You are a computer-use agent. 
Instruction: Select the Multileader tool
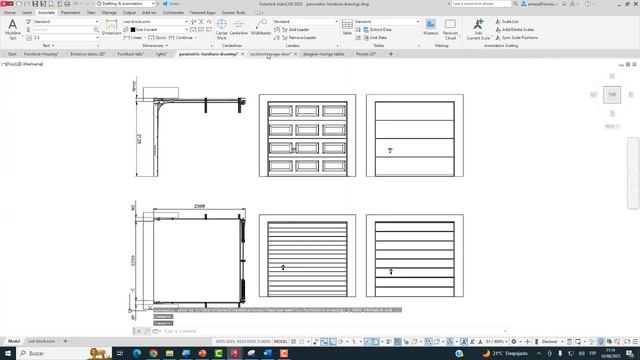coord(261,27)
